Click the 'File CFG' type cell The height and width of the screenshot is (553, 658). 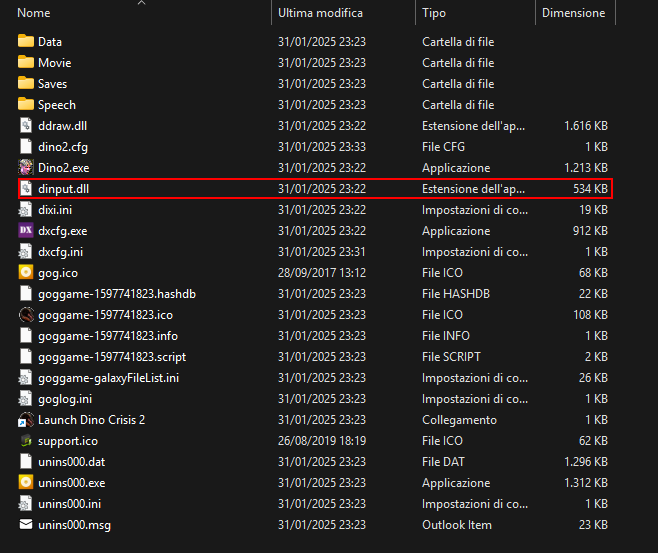[443, 147]
